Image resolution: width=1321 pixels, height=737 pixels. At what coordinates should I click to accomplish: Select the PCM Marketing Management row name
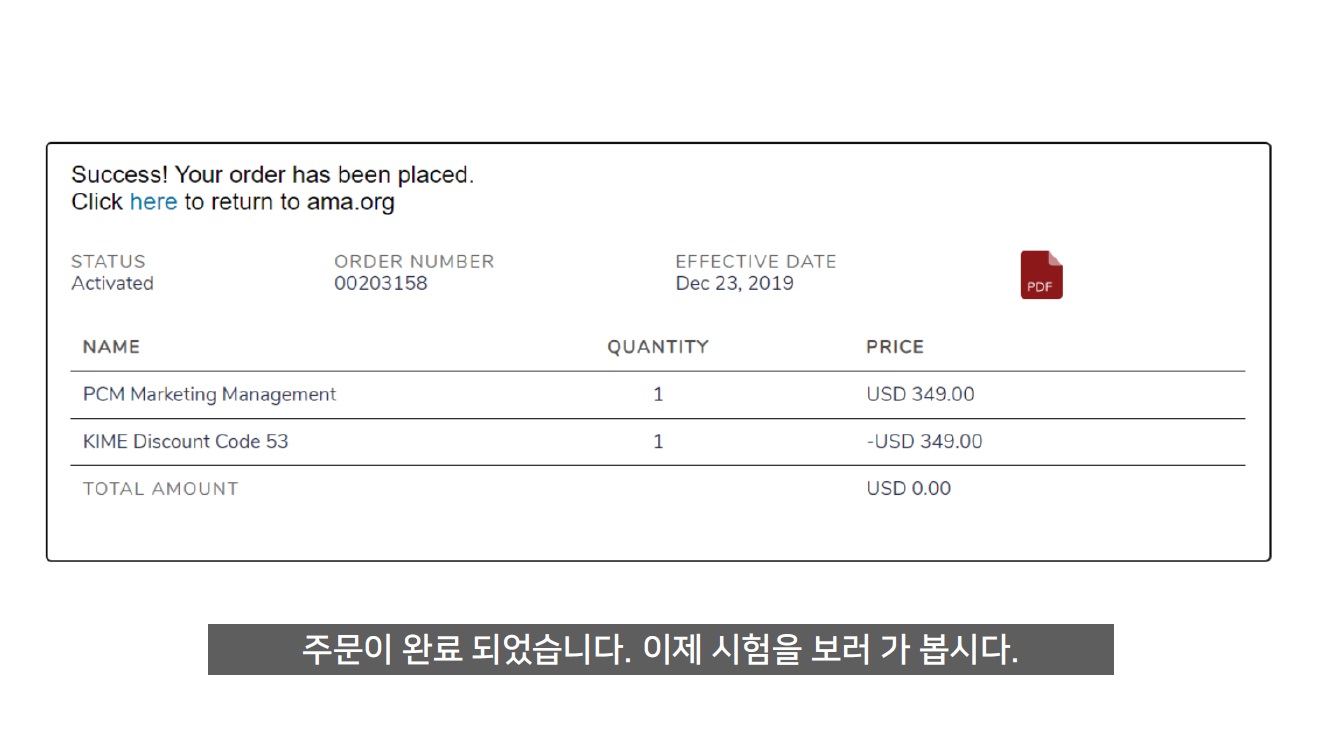[209, 394]
